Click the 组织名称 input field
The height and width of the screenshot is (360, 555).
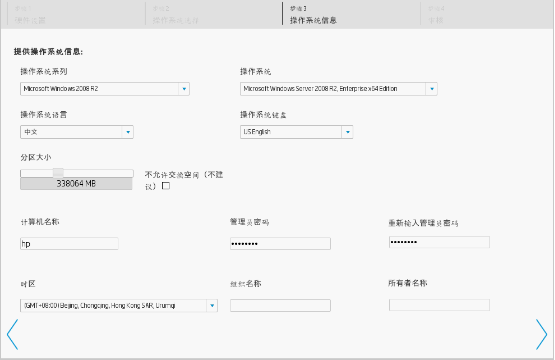[280, 305]
